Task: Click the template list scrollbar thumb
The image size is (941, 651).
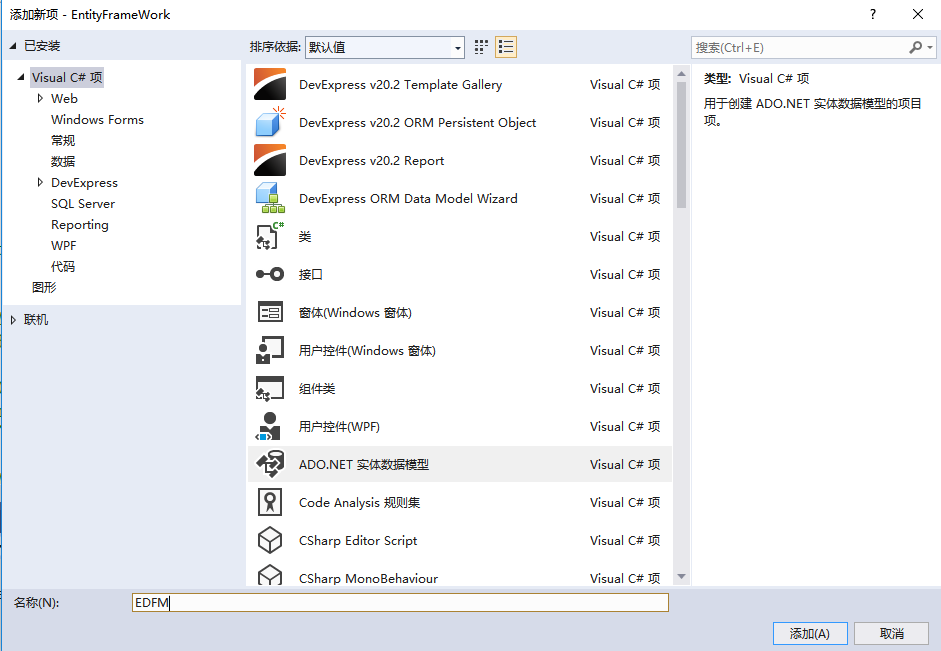Action: (x=681, y=145)
